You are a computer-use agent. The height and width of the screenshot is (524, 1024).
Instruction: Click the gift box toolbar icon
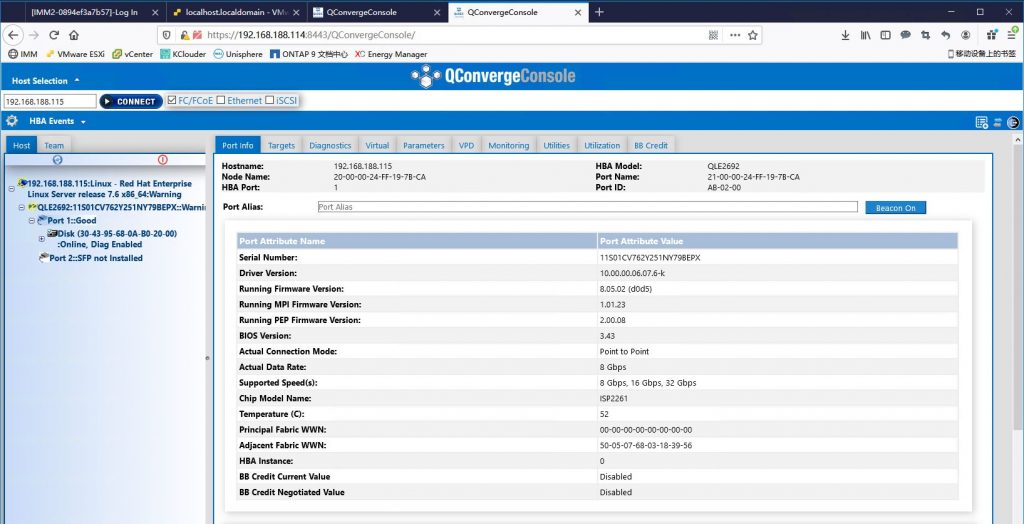pyautogui.click(x=992, y=34)
